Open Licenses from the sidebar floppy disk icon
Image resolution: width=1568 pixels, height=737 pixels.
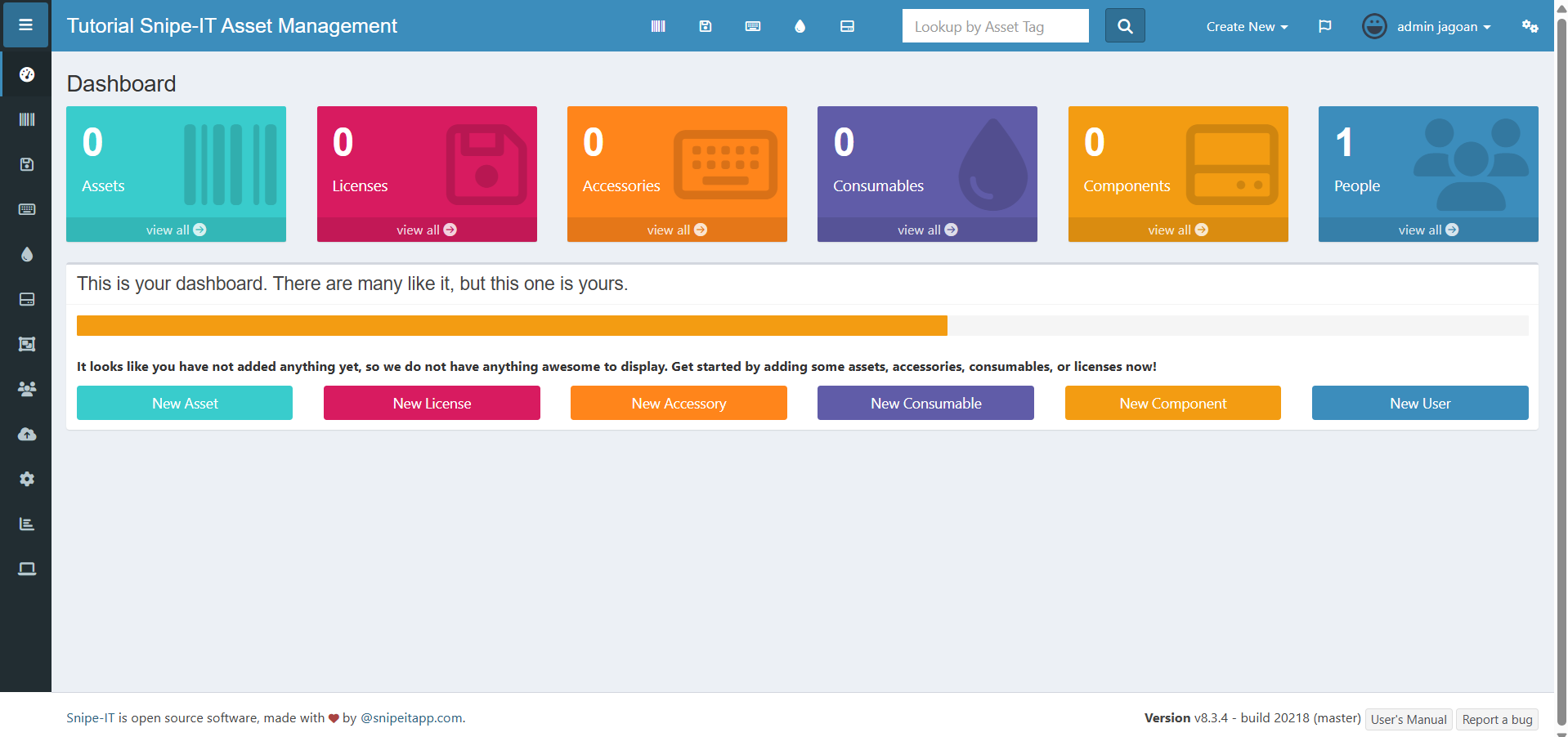coord(27,164)
